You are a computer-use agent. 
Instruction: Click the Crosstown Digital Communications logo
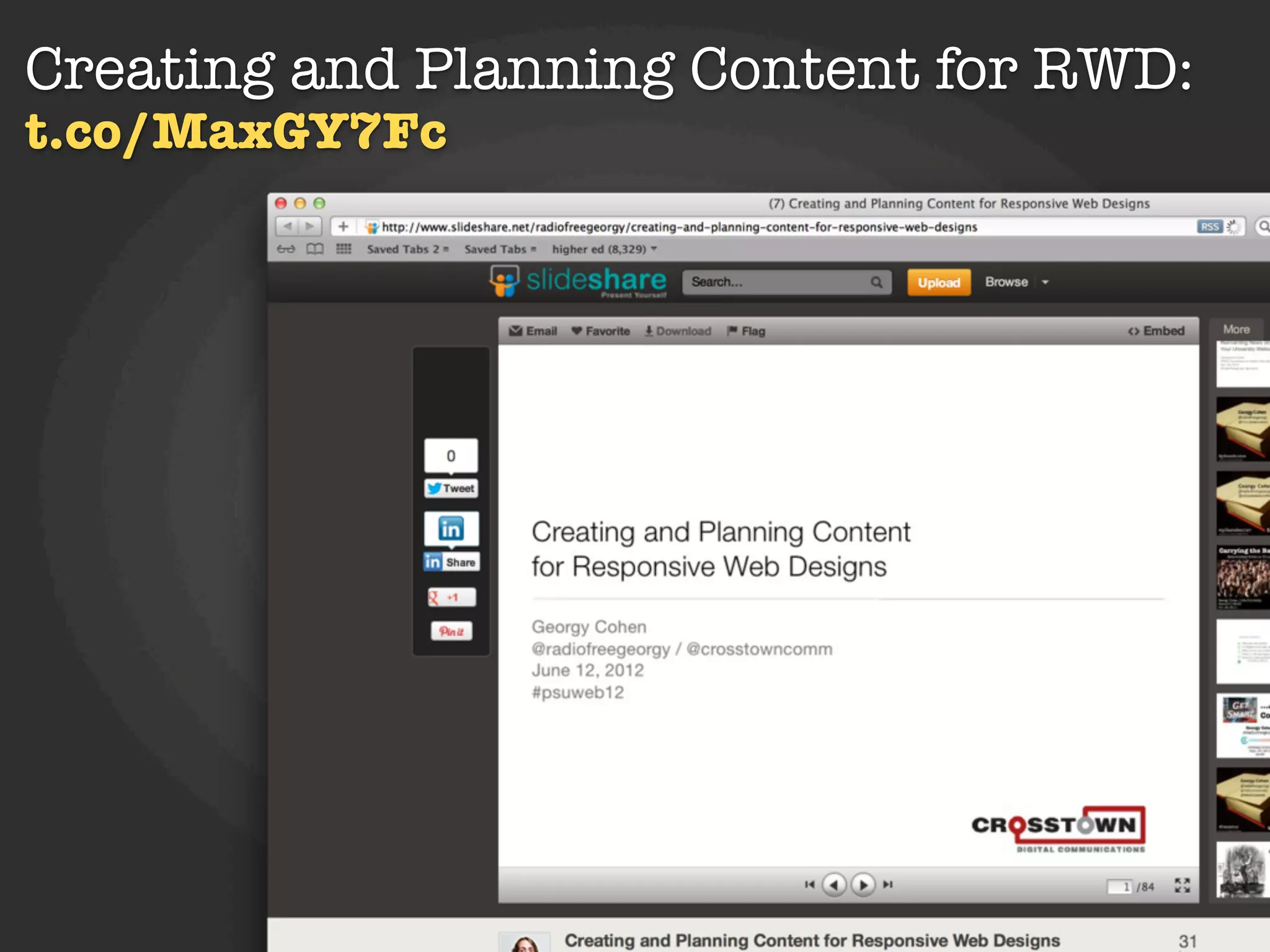click(1059, 830)
